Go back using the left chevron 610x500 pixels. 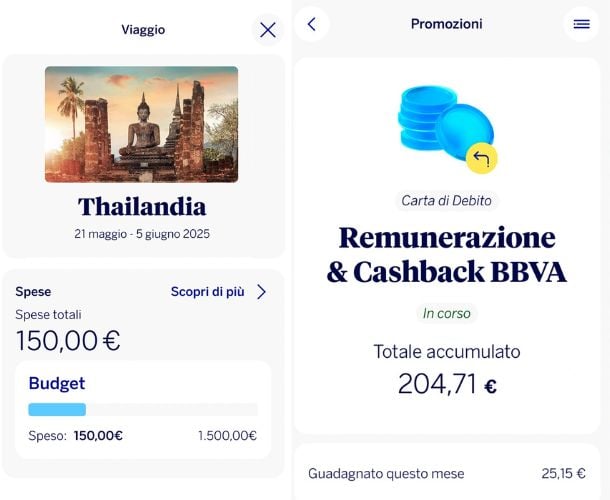312,24
